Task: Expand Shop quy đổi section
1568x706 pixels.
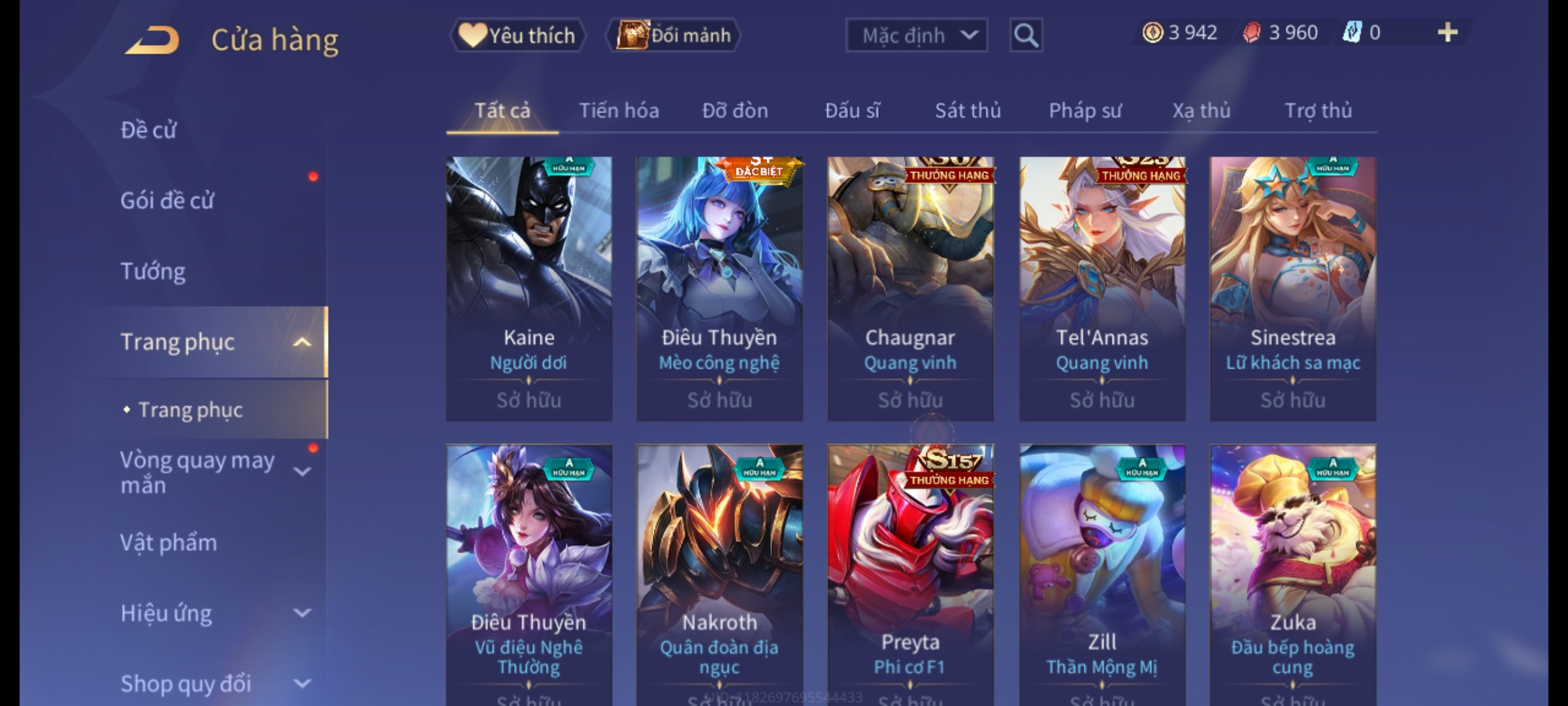Action: 301,684
